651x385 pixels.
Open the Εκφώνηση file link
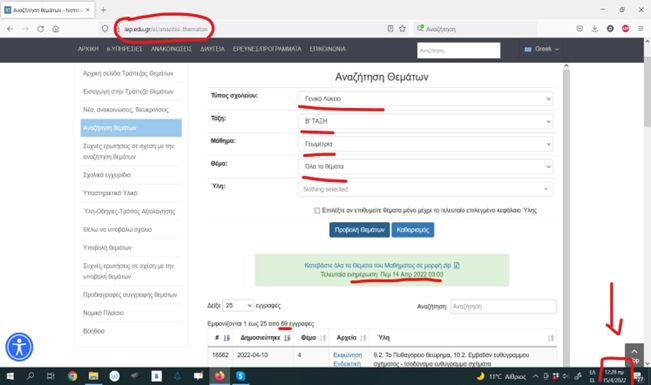(x=348, y=355)
